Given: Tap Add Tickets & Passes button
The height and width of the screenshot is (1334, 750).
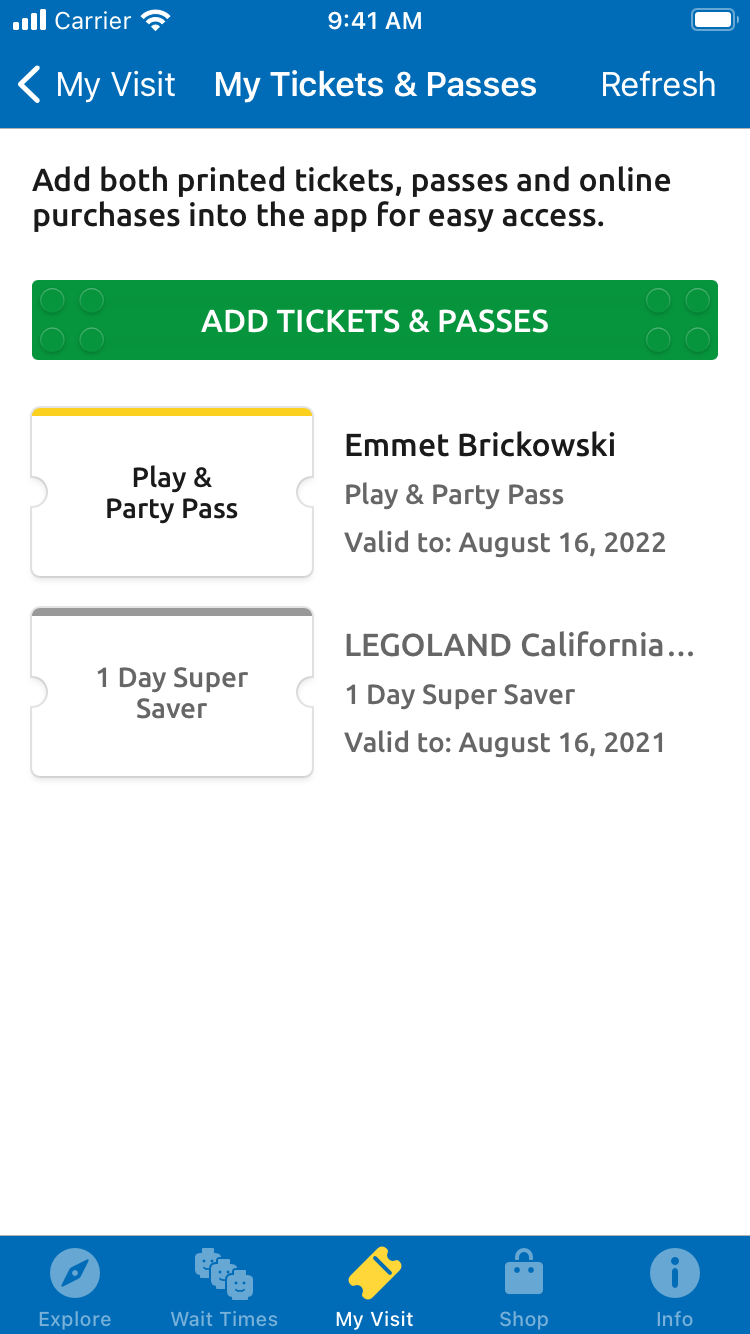Looking at the screenshot, I should pyautogui.click(x=375, y=320).
